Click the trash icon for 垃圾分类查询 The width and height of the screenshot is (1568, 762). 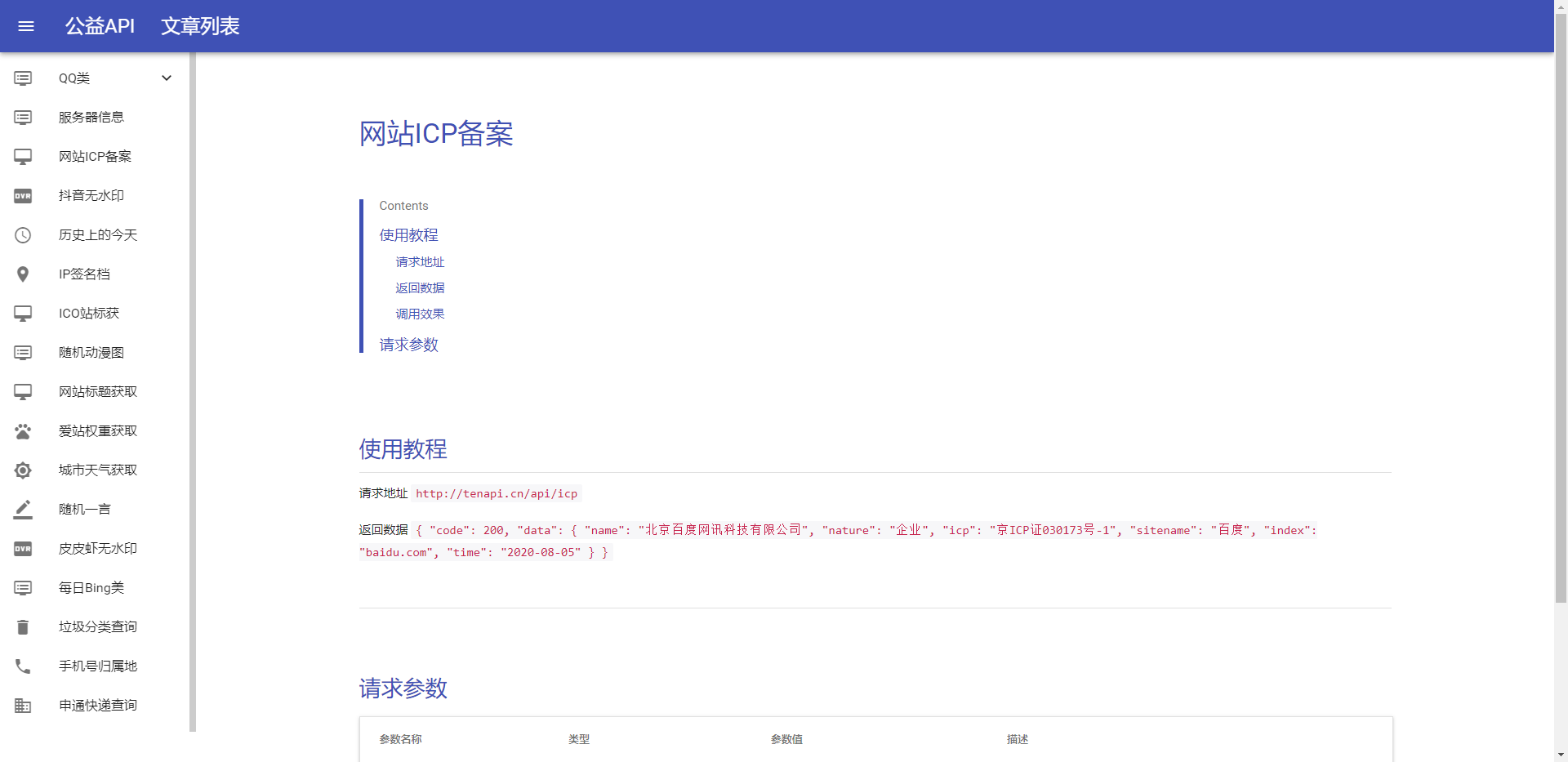pyautogui.click(x=22, y=626)
